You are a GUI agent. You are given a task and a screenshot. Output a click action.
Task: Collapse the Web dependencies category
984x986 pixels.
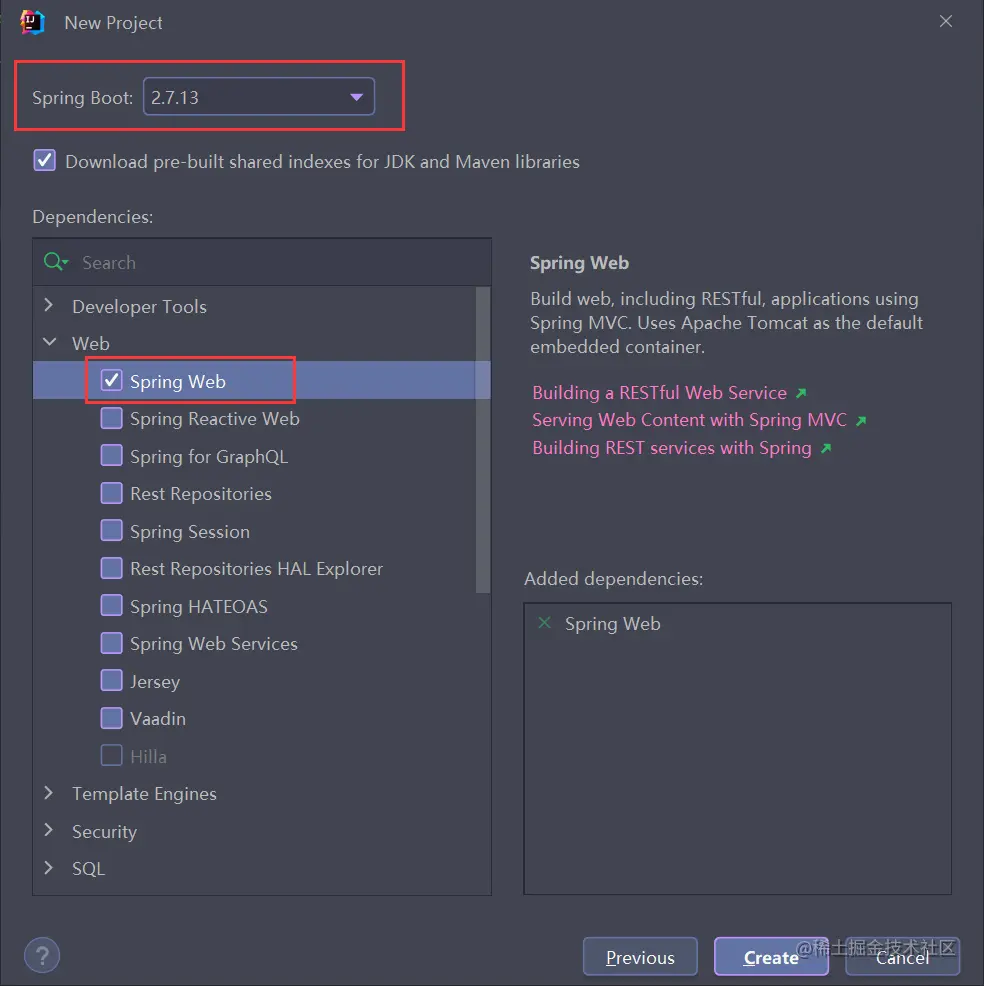tap(49, 342)
